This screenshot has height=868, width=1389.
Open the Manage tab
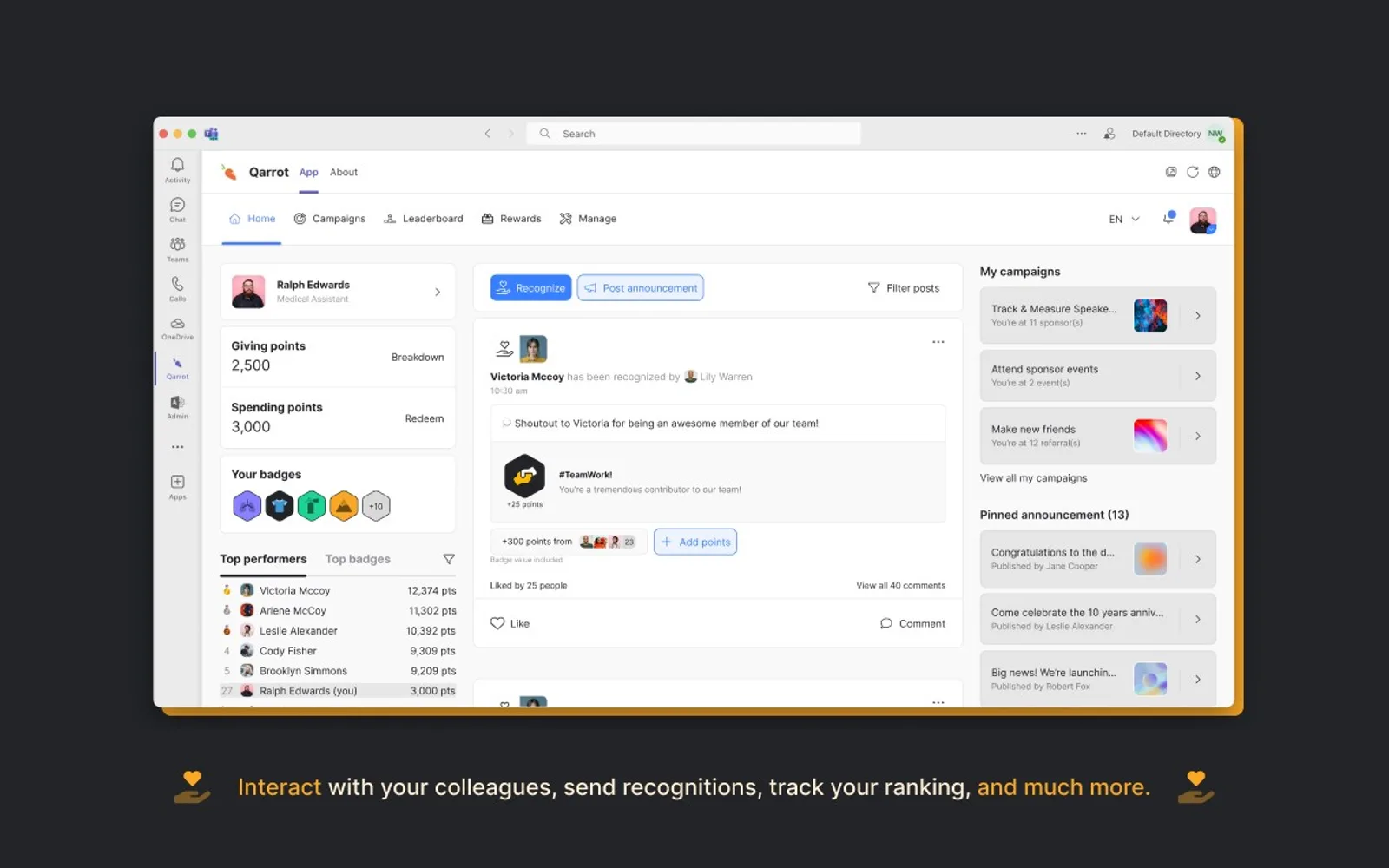pos(588,219)
